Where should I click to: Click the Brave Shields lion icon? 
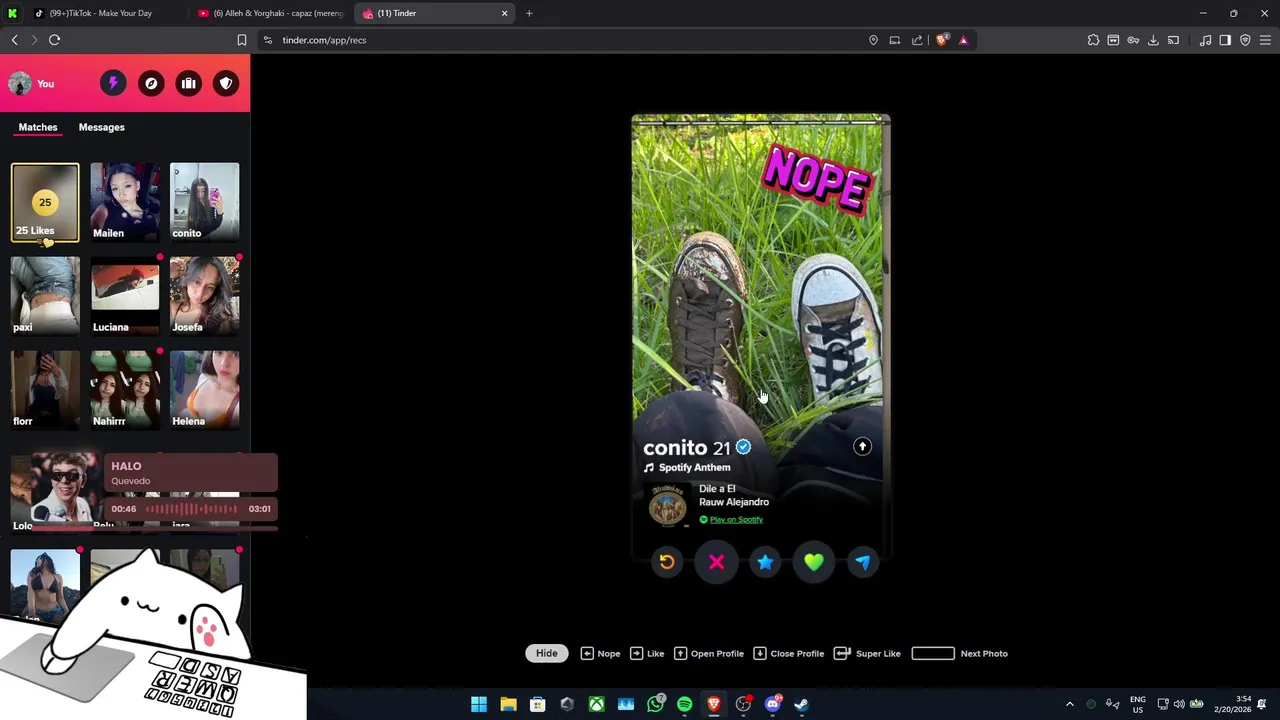click(x=941, y=40)
